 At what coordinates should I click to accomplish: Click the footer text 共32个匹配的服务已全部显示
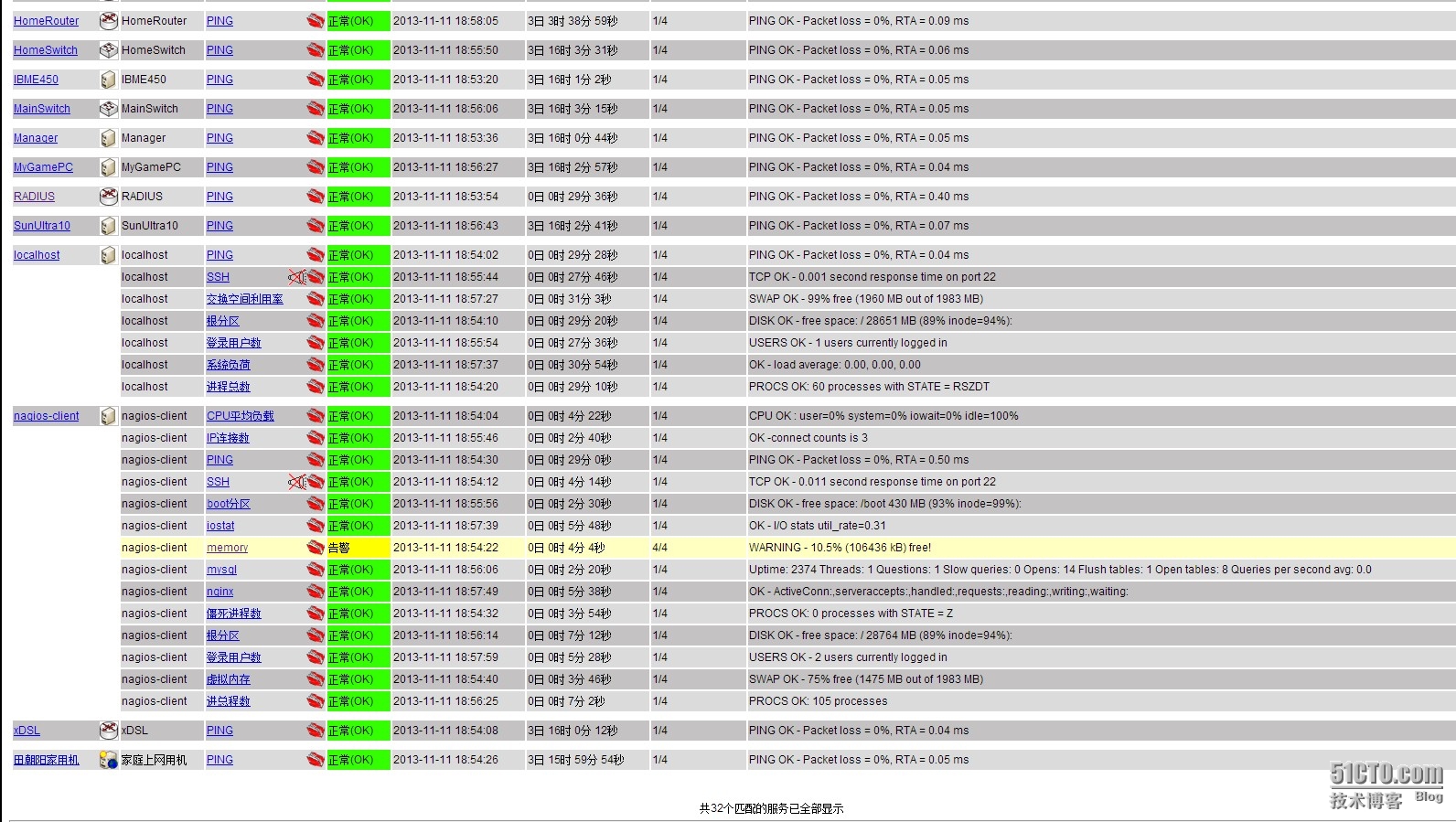771,808
